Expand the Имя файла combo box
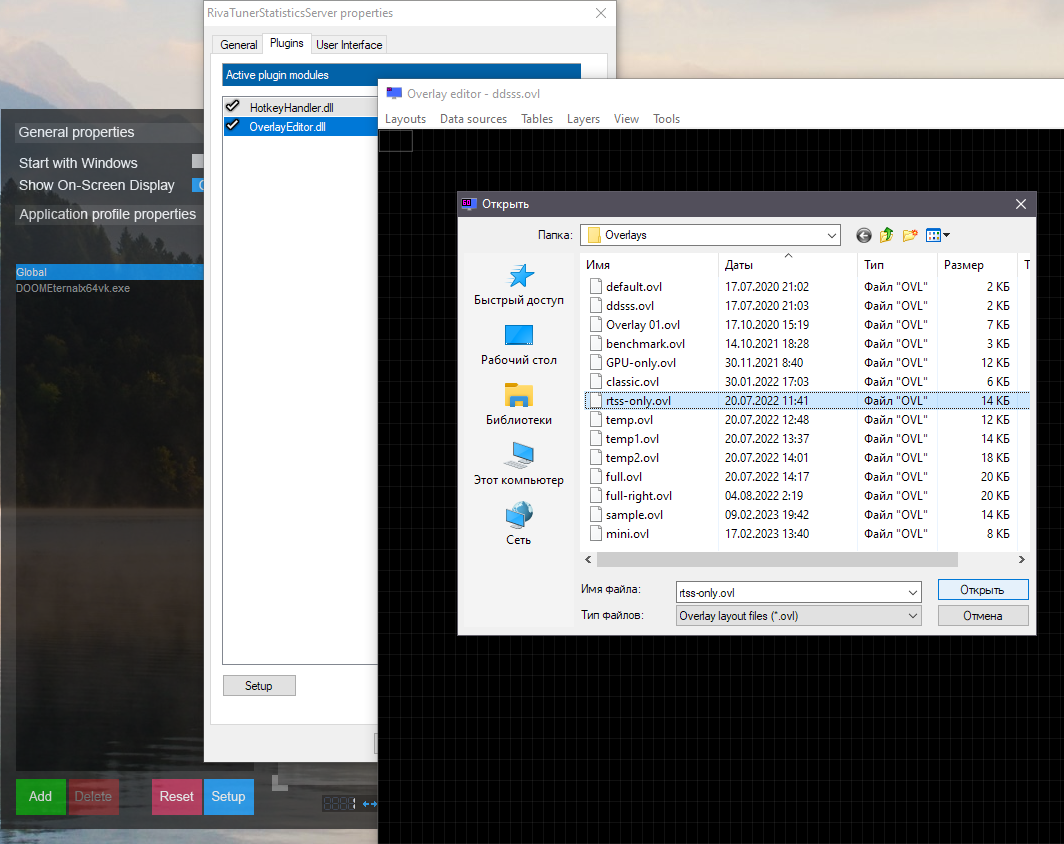 [913, 592]
